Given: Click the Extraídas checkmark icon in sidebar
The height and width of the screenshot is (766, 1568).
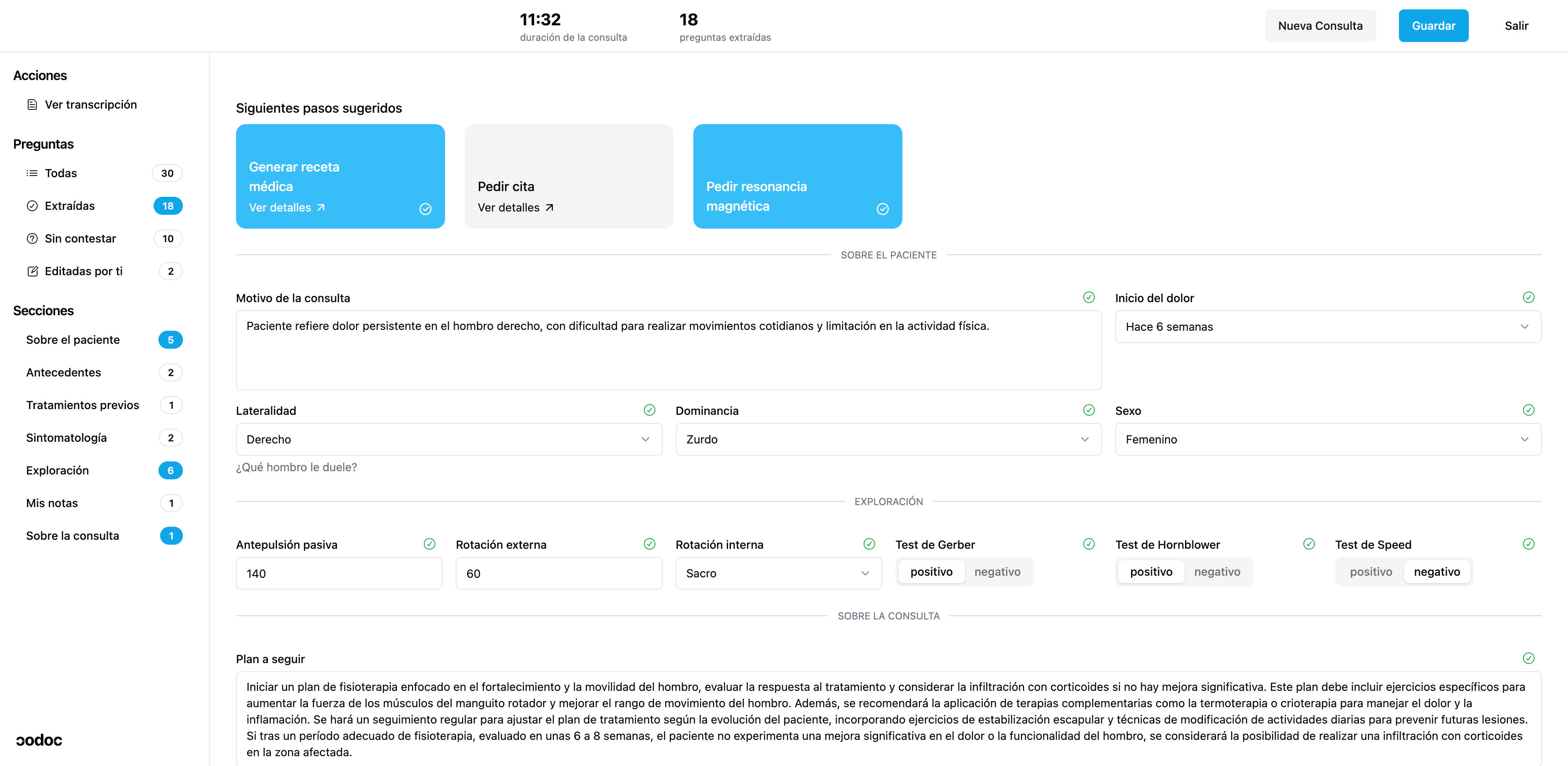Looking at the screenshot, I should pyautogui.click(x=32, y=206).
